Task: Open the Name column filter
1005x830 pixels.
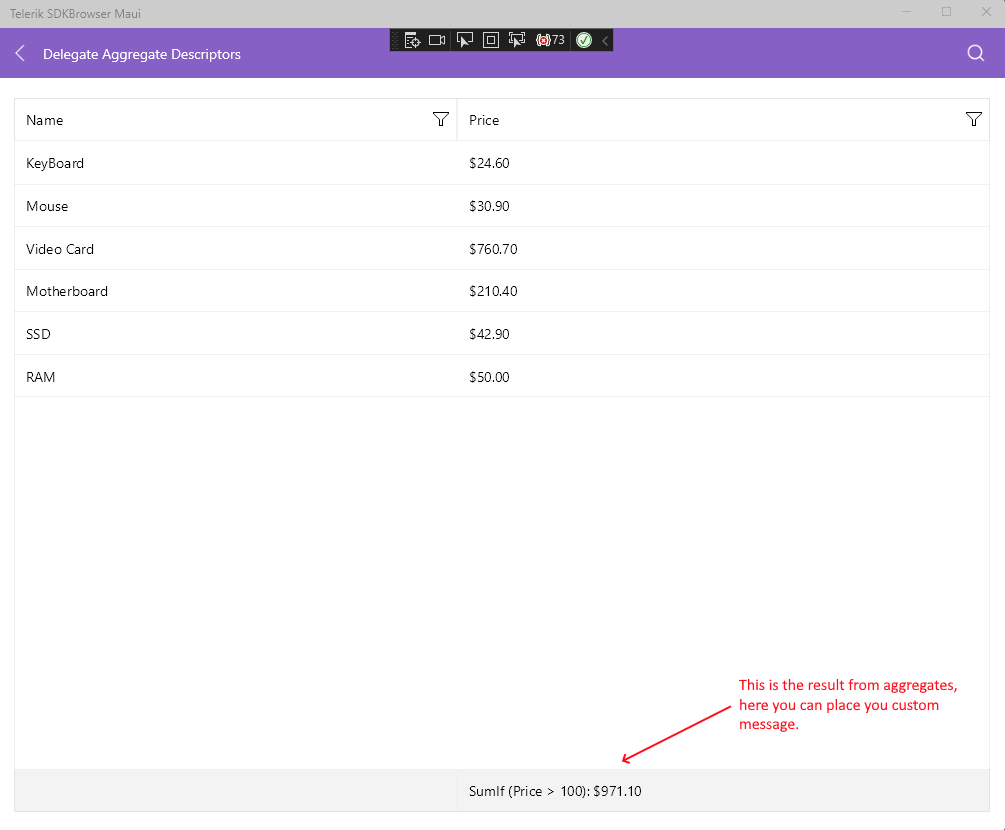Action: [x=440, y=120]
